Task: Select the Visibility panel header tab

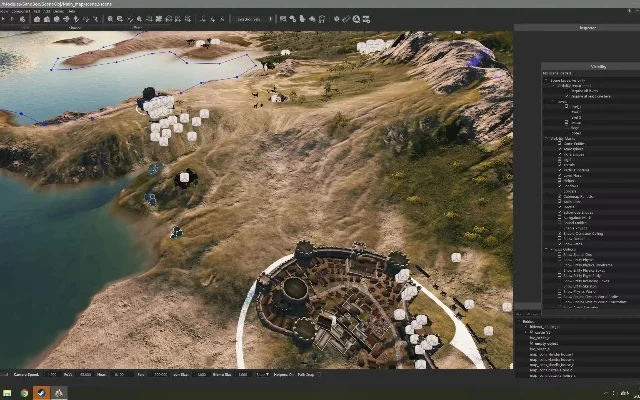Action: (598, 66)
